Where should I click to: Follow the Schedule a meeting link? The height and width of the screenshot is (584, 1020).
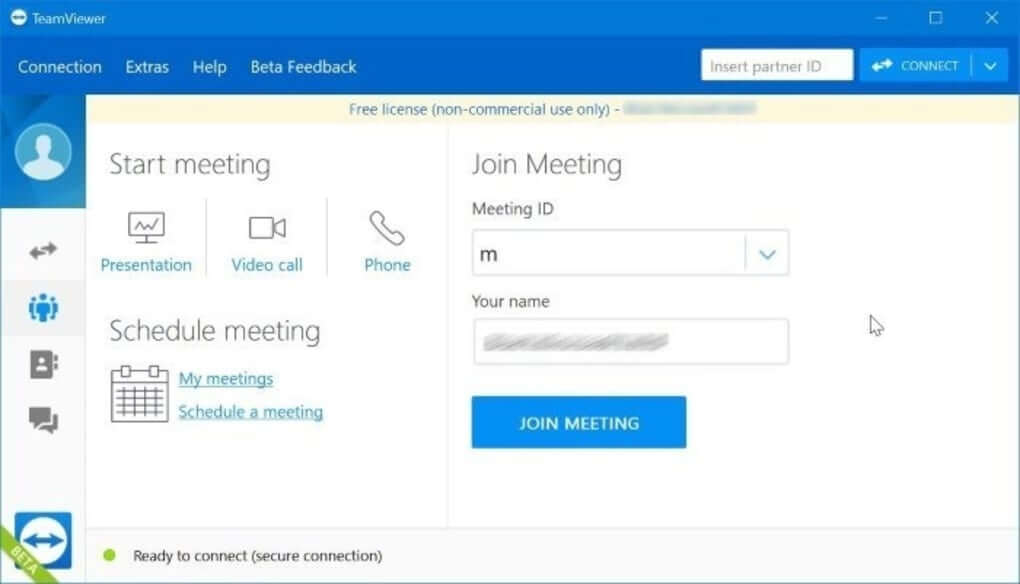pyautogui.click(x=251, y=412)
